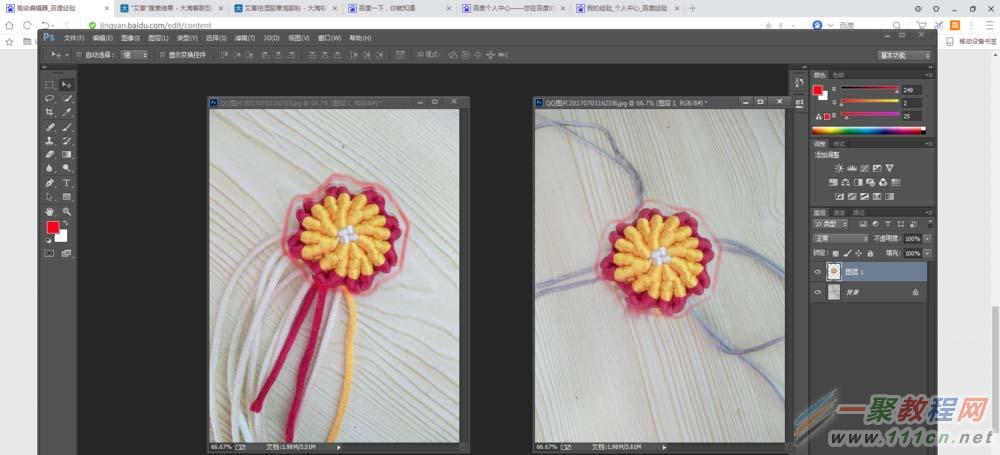This screenshot has height=455, width=1000.
Task: Select the Pen tool
Action: click(x=50, y=183)
